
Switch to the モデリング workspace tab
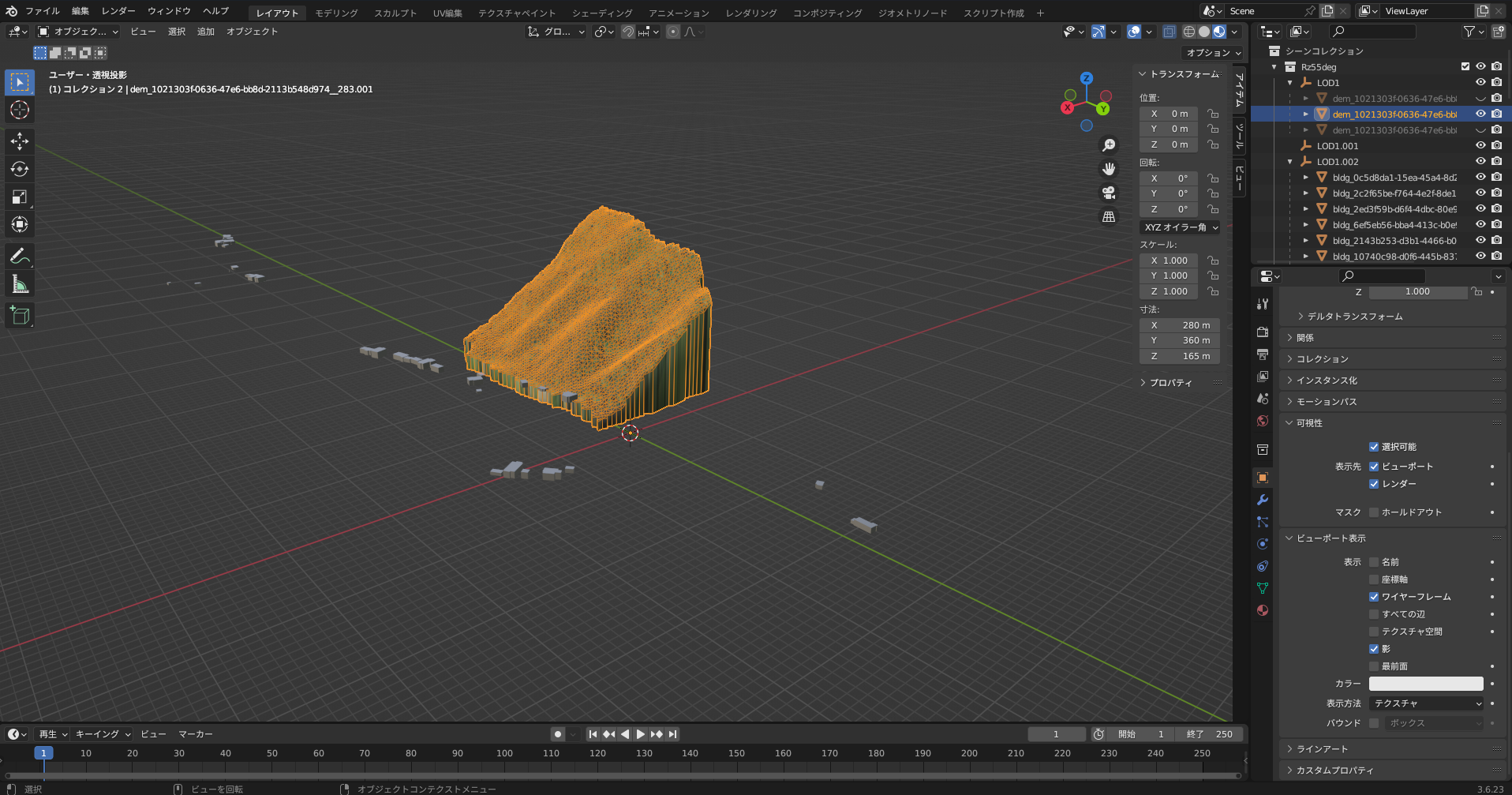pos(336,13)
